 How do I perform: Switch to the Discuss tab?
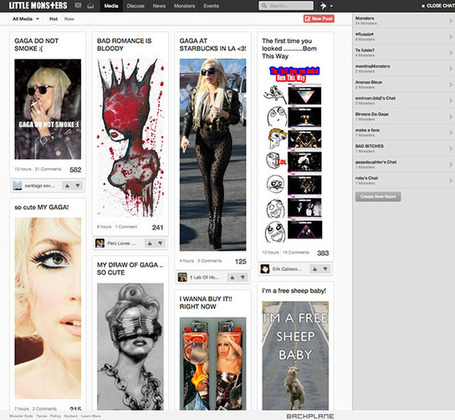[x=135, y=6]
